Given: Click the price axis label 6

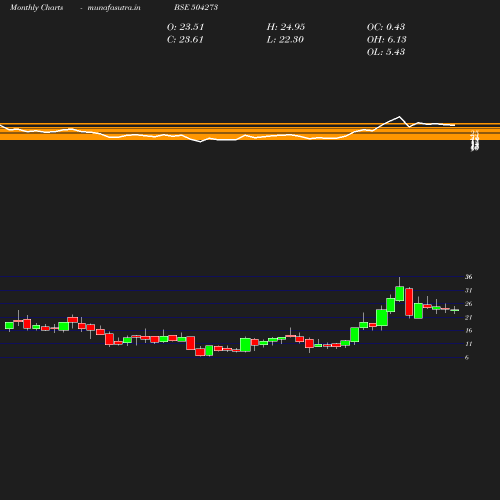Looking at the screenshot, I should [x=467, y=357].
